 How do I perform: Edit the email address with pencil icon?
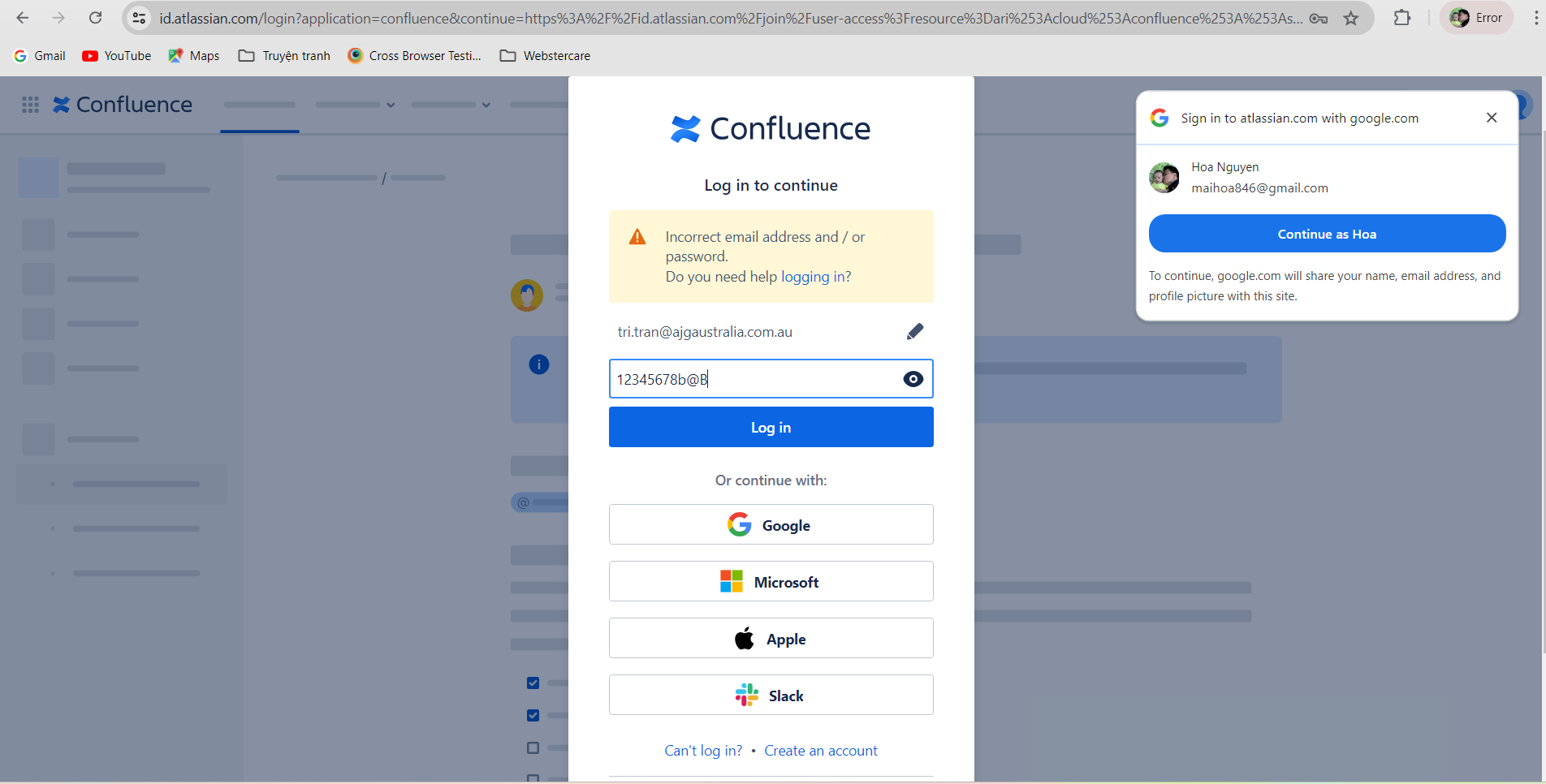(x=915, y=331)
